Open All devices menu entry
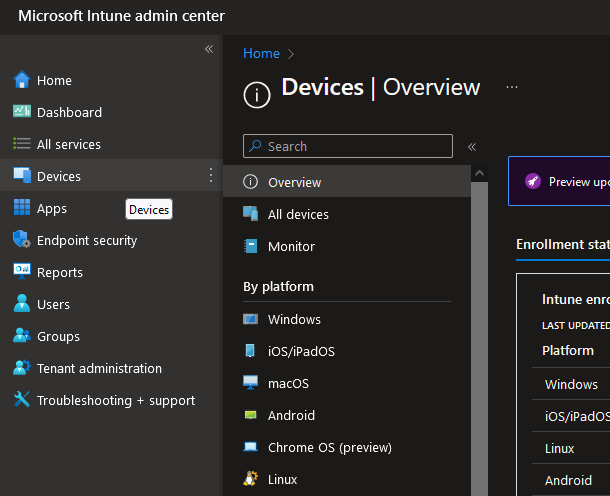Image resolution: width=610 pixels, height=496 pixels. (x=347, y=214)
